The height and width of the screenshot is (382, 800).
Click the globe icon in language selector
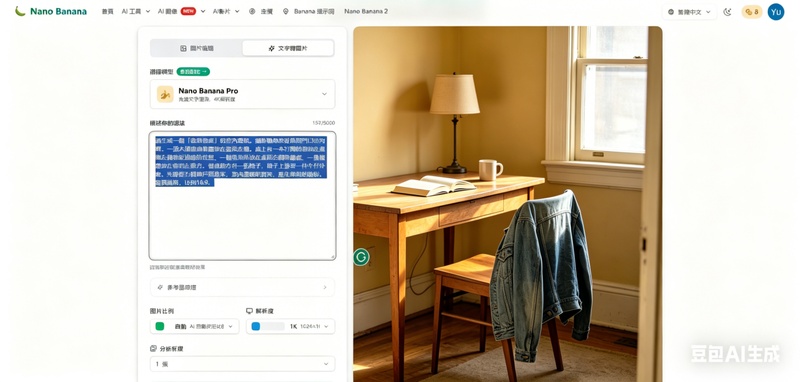671,12
